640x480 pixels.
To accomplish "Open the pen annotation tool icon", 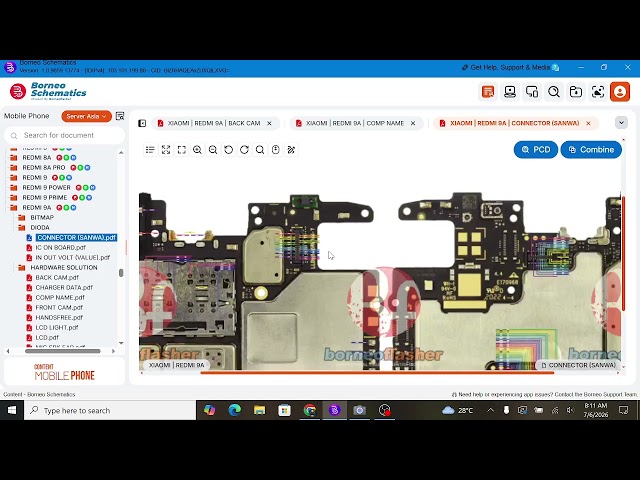I will pyautogui.click(x=291, y=150).
